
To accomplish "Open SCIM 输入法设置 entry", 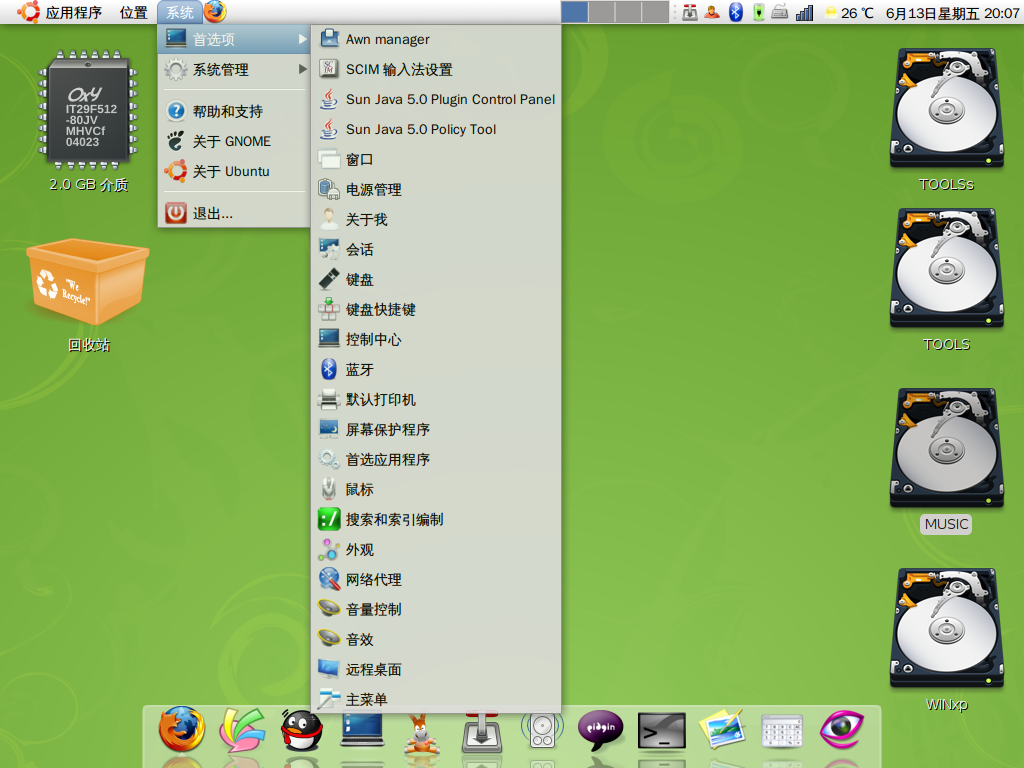I will tap(436, 69).
